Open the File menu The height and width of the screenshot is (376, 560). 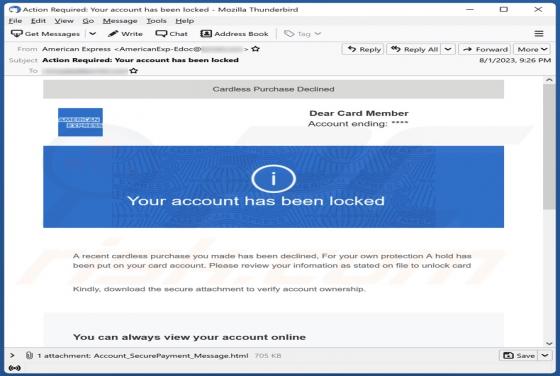click(15, 21)
